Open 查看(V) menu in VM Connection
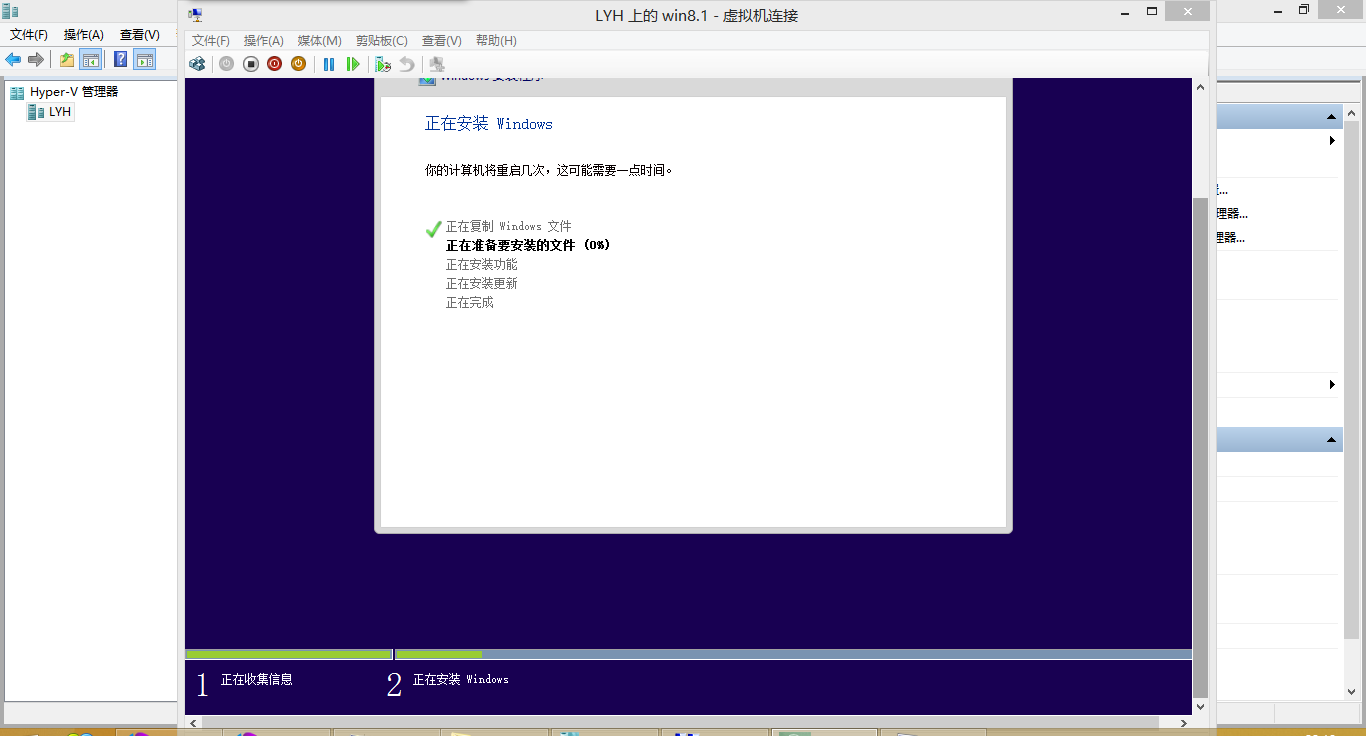The image size is (1366, 736). 442,41
